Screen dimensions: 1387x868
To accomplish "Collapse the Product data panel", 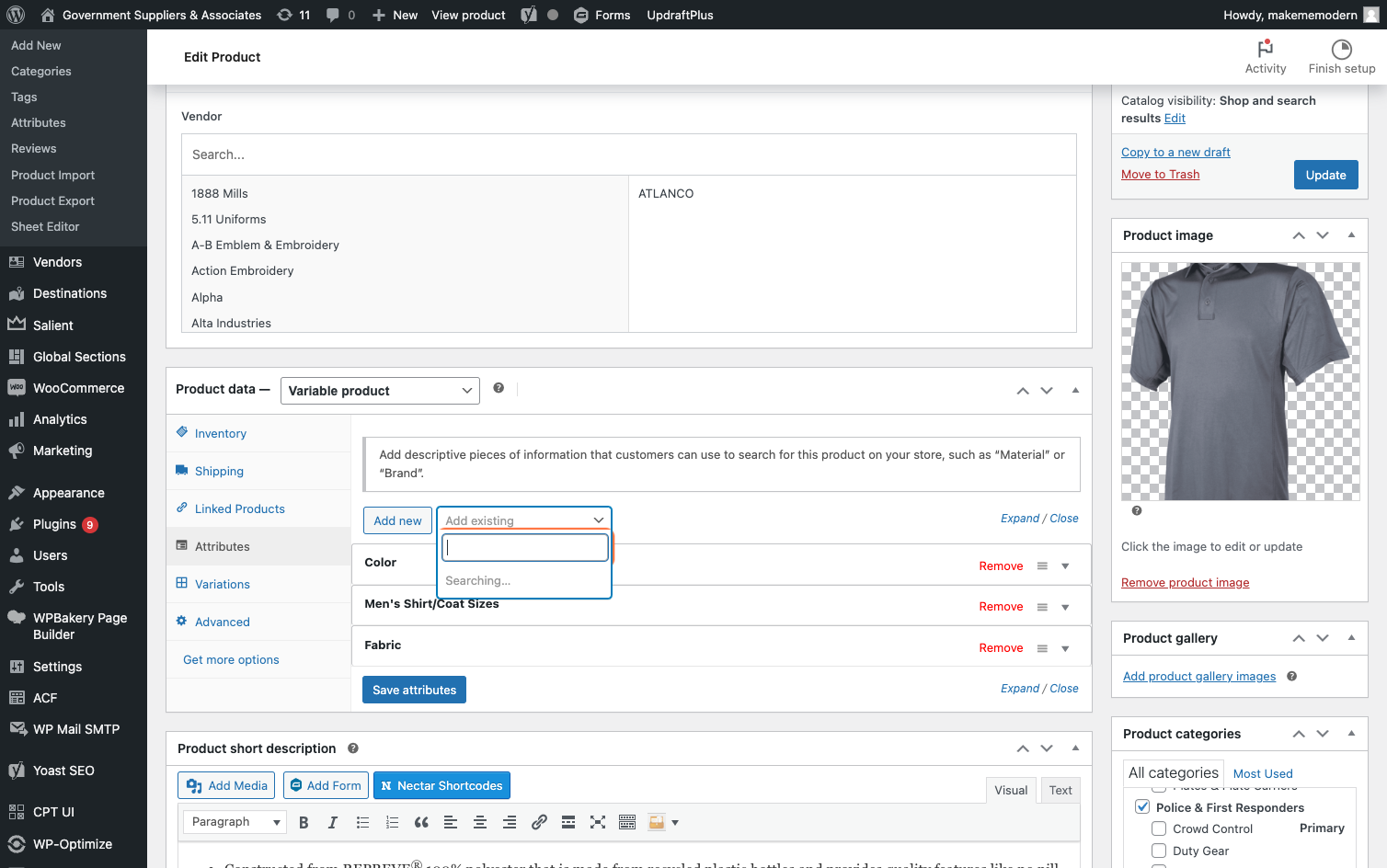I will click(x=1075, y=391).
